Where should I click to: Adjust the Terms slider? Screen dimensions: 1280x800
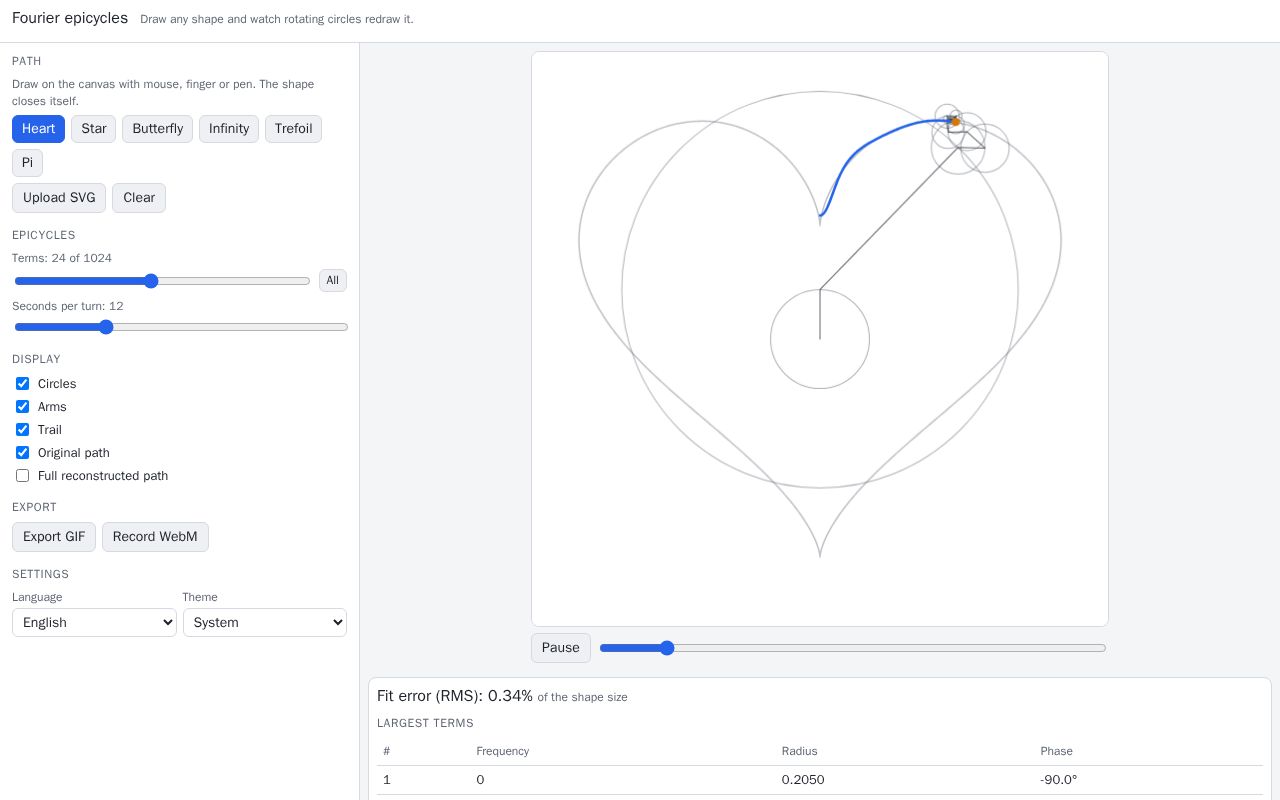point(162,281)
